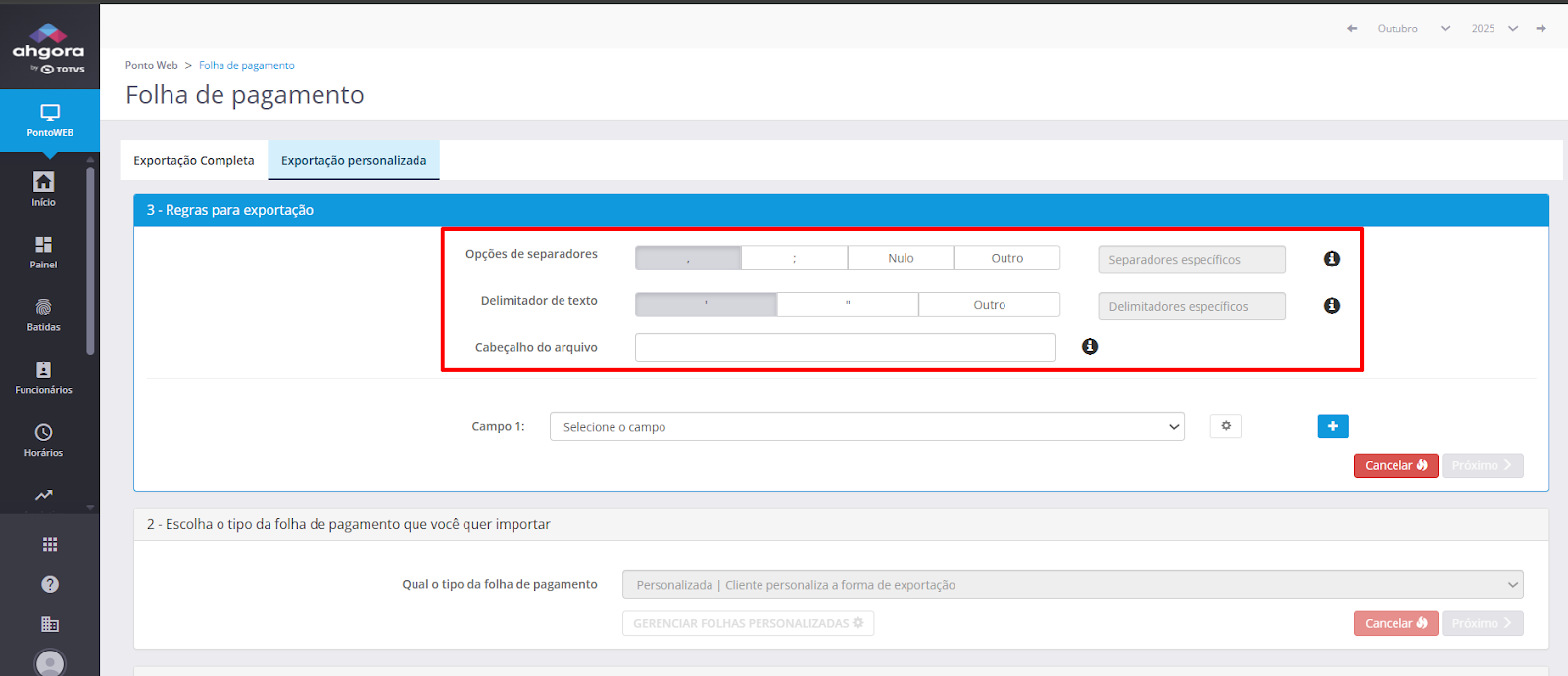Select Outro text delimiter option
Viewport: 1568px width, 676px height.
(x=990, y=305)
